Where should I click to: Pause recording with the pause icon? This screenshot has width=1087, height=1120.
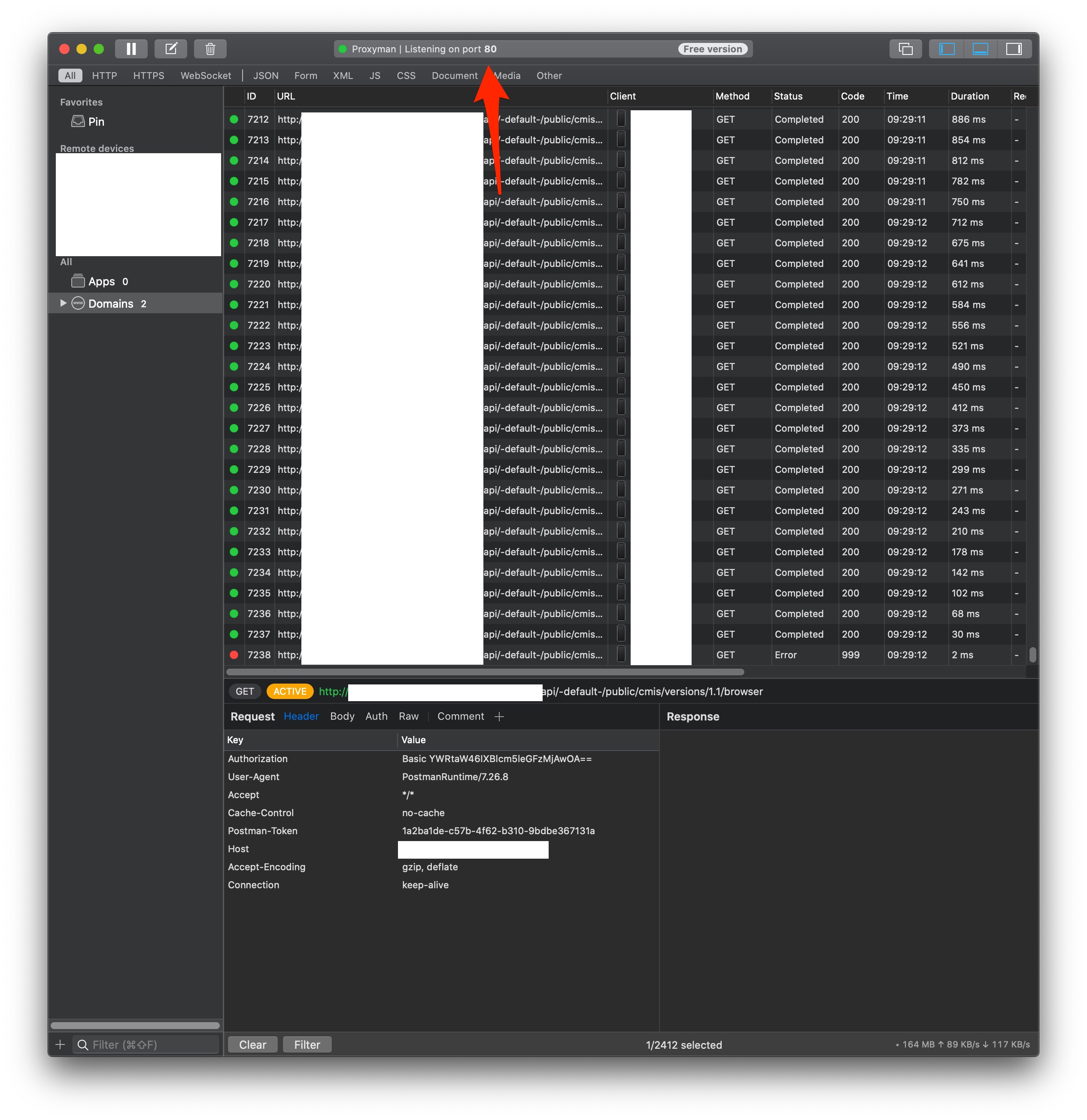(x=131, y=49)
